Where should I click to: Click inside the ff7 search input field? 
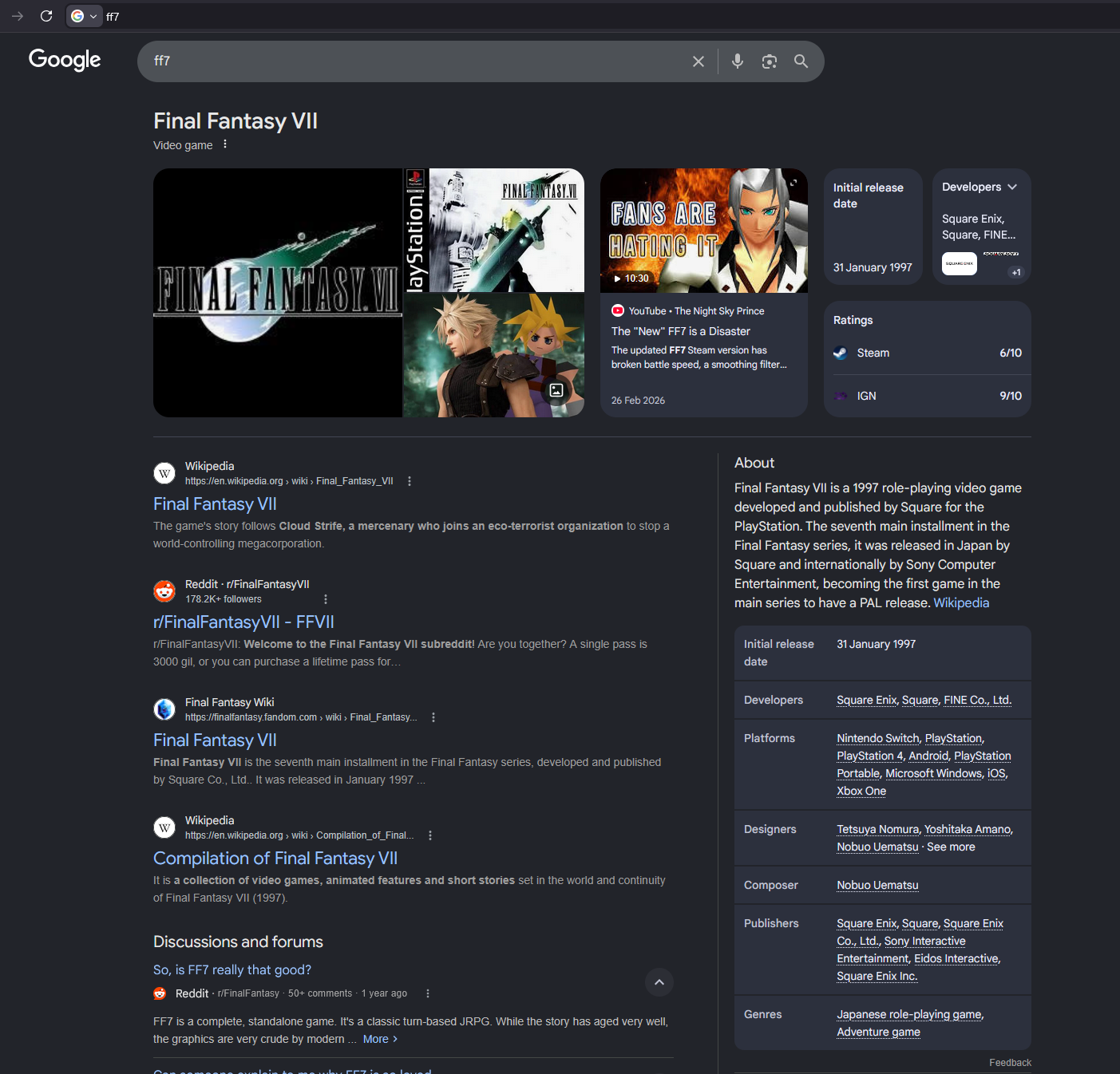415,61
